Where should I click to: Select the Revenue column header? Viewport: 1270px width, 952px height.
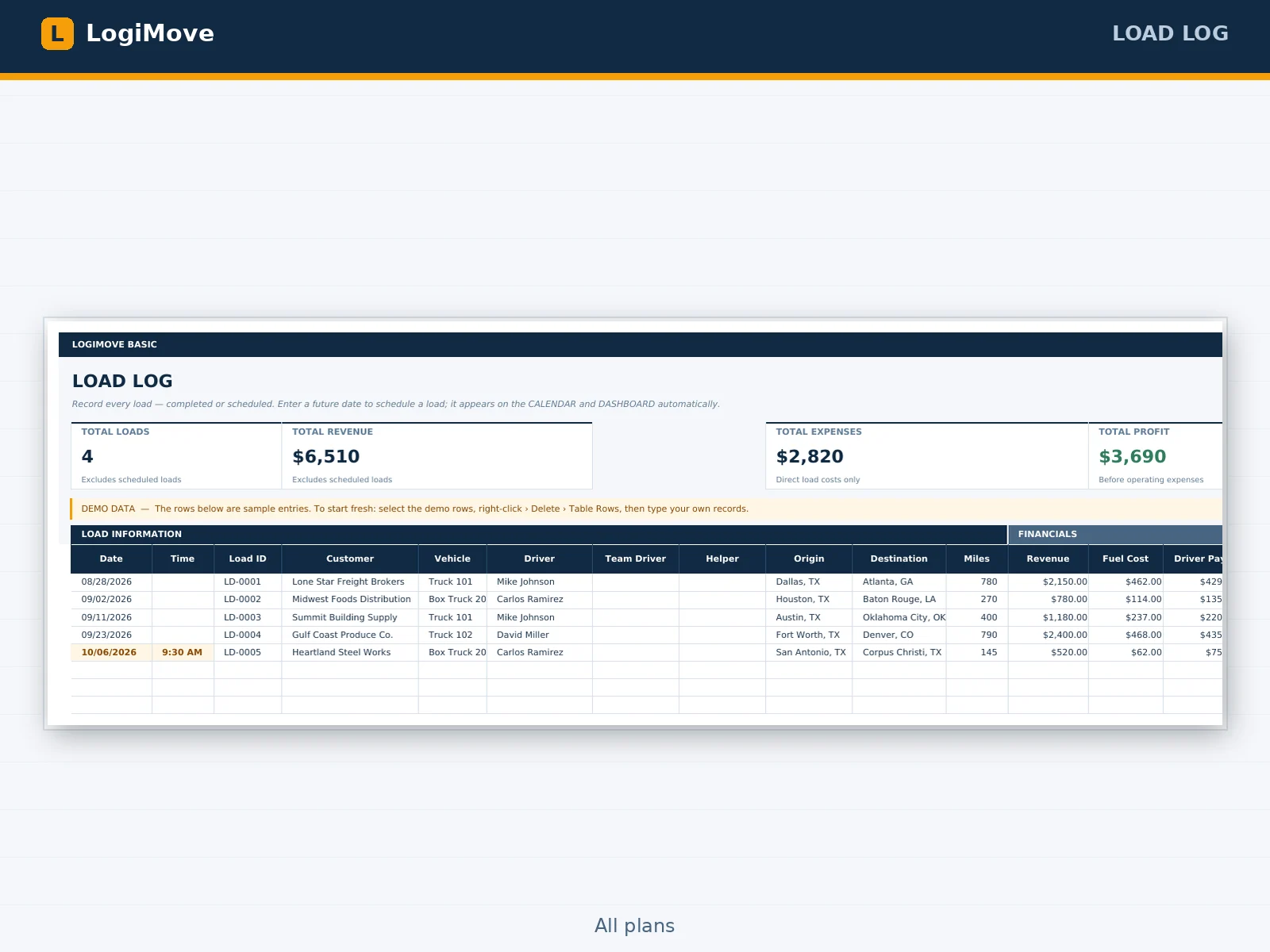(1048, 559)
